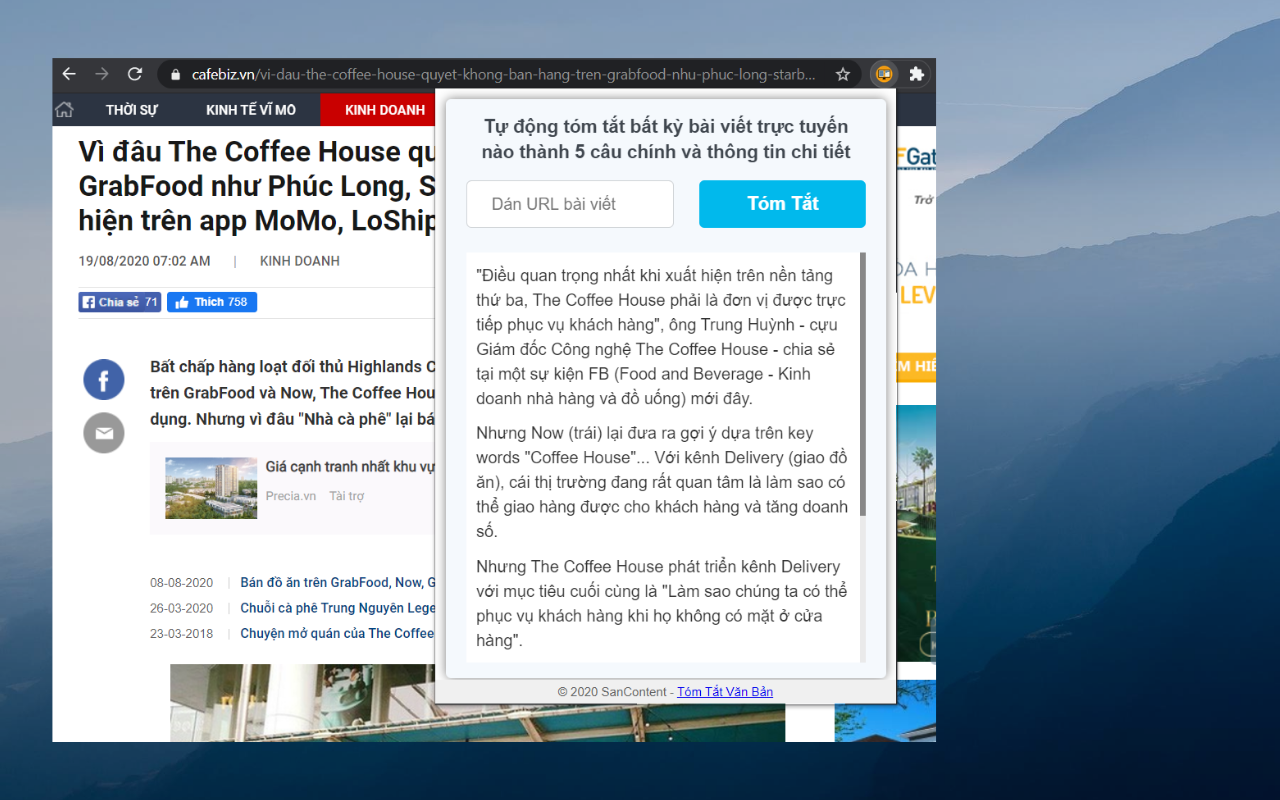Click the Facebook Thích 758 button
This screenshot has height=800, width=1280.
(212, 302)
